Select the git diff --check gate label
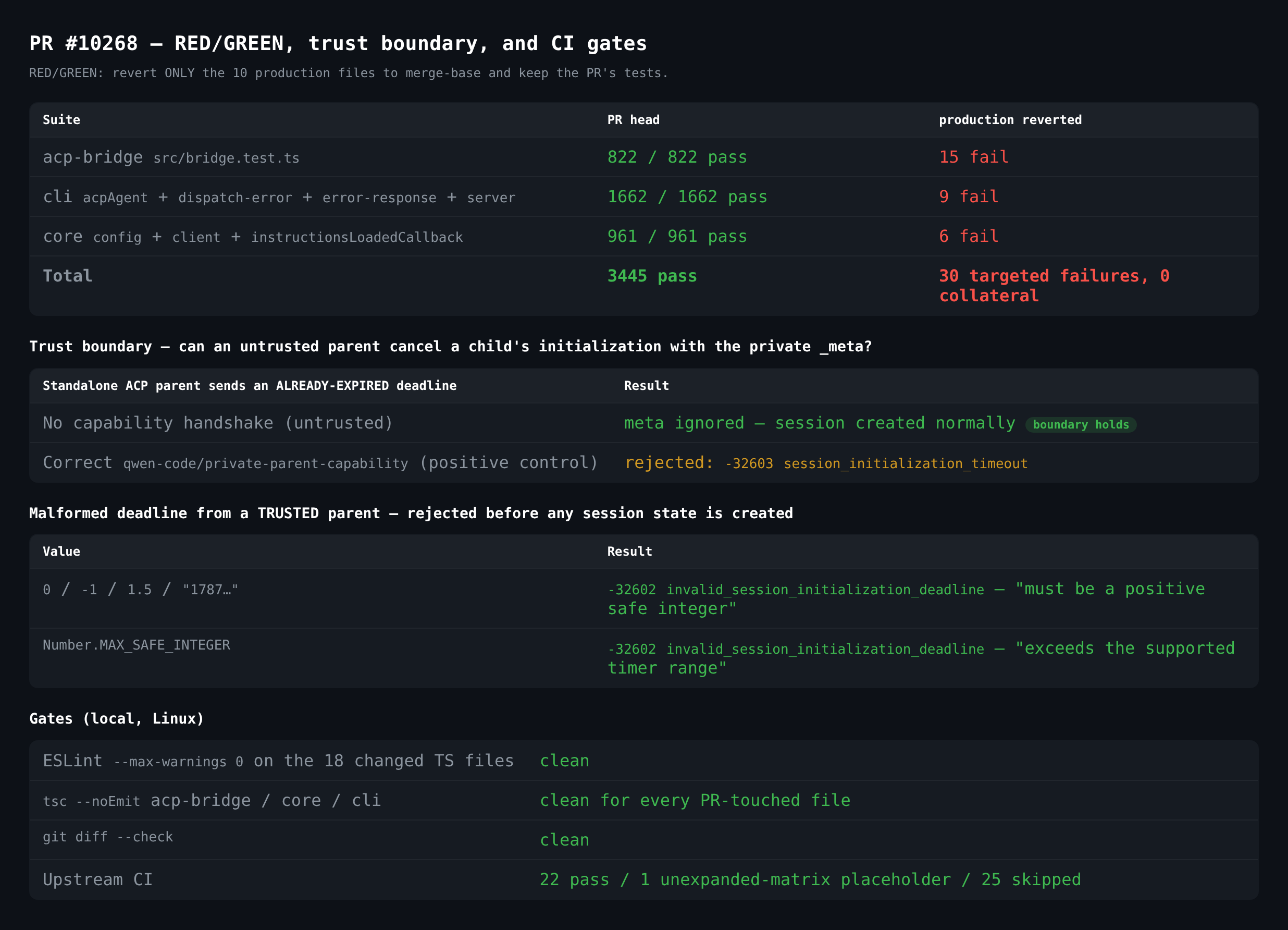Viewport: 1288px width, 930px height. pos(108,837)
